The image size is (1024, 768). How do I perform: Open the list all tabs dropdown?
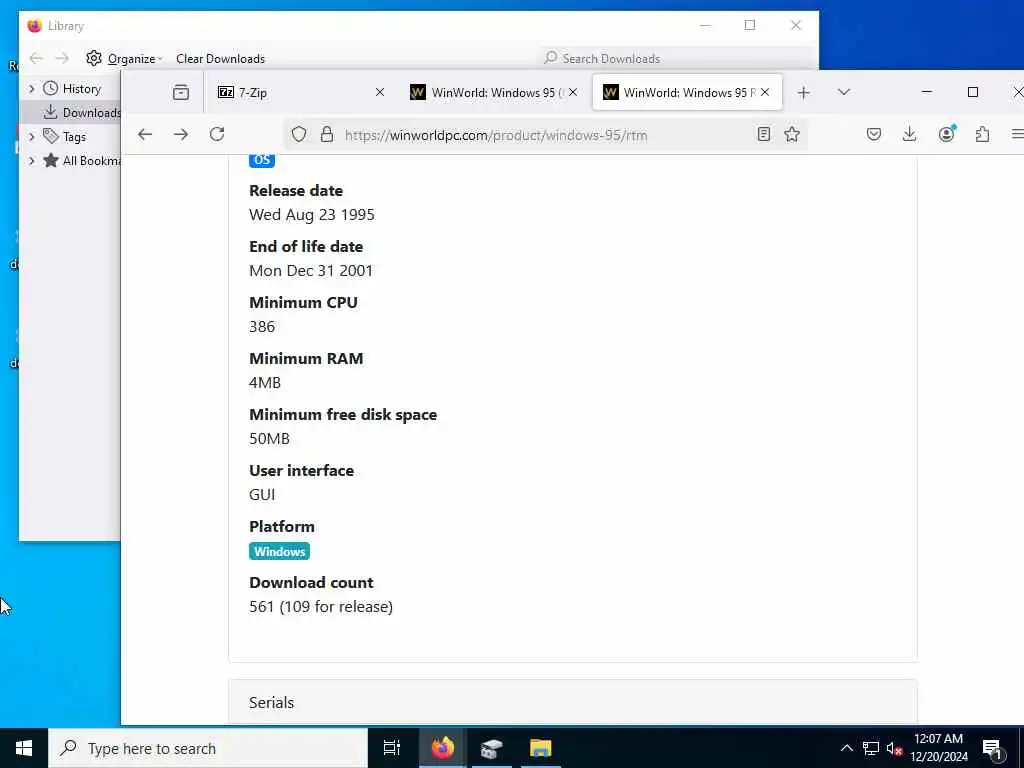844,92
